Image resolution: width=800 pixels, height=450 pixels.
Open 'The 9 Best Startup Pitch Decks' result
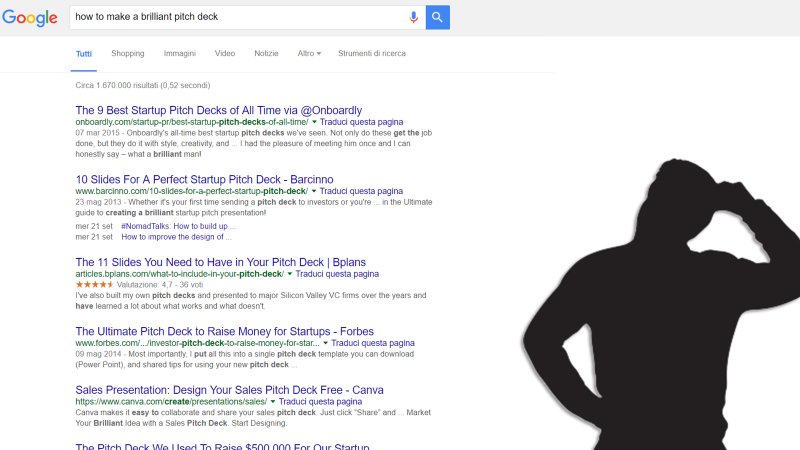pyautogui.click(x=219, y=110)
